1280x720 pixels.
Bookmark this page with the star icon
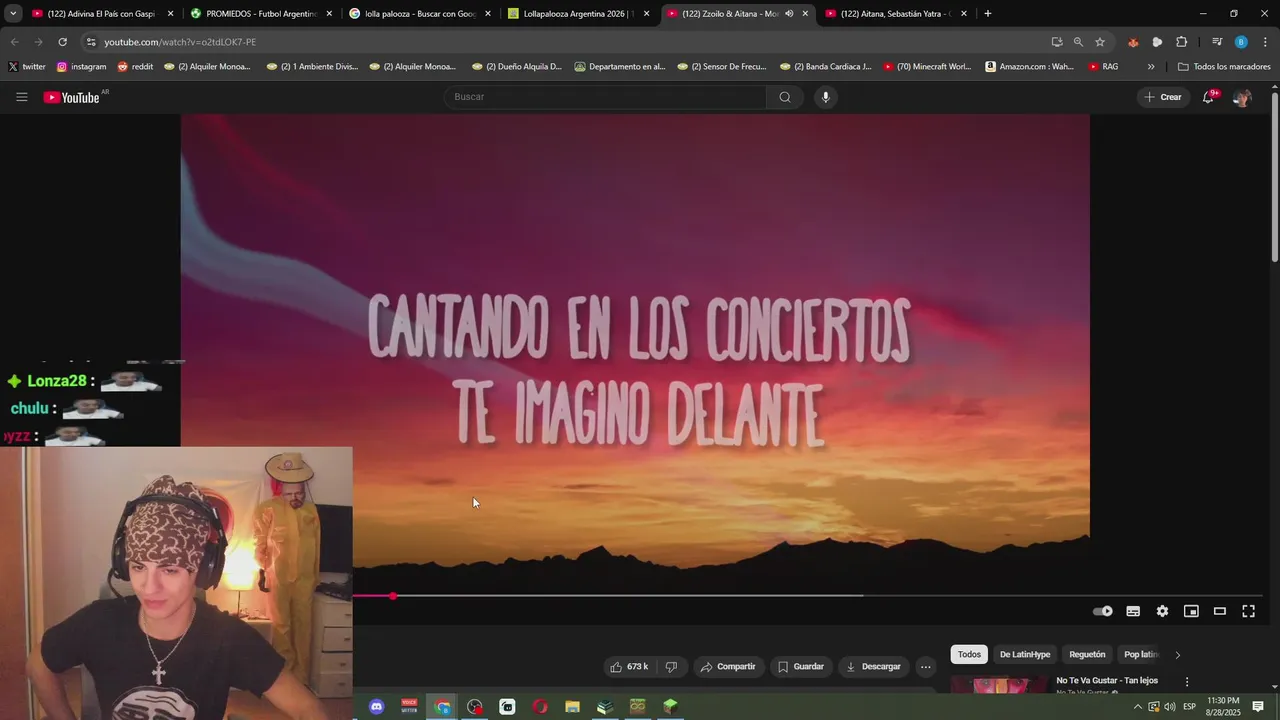coord(1100,42)
